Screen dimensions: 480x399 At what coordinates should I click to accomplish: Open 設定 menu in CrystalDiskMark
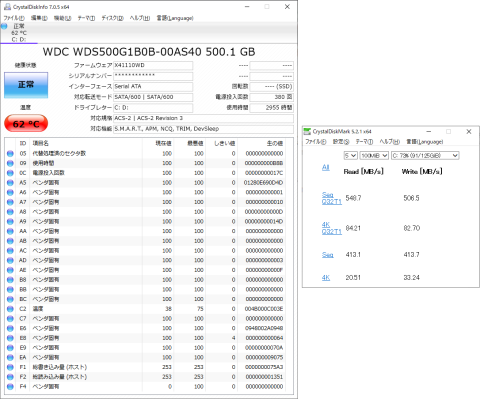341,142
